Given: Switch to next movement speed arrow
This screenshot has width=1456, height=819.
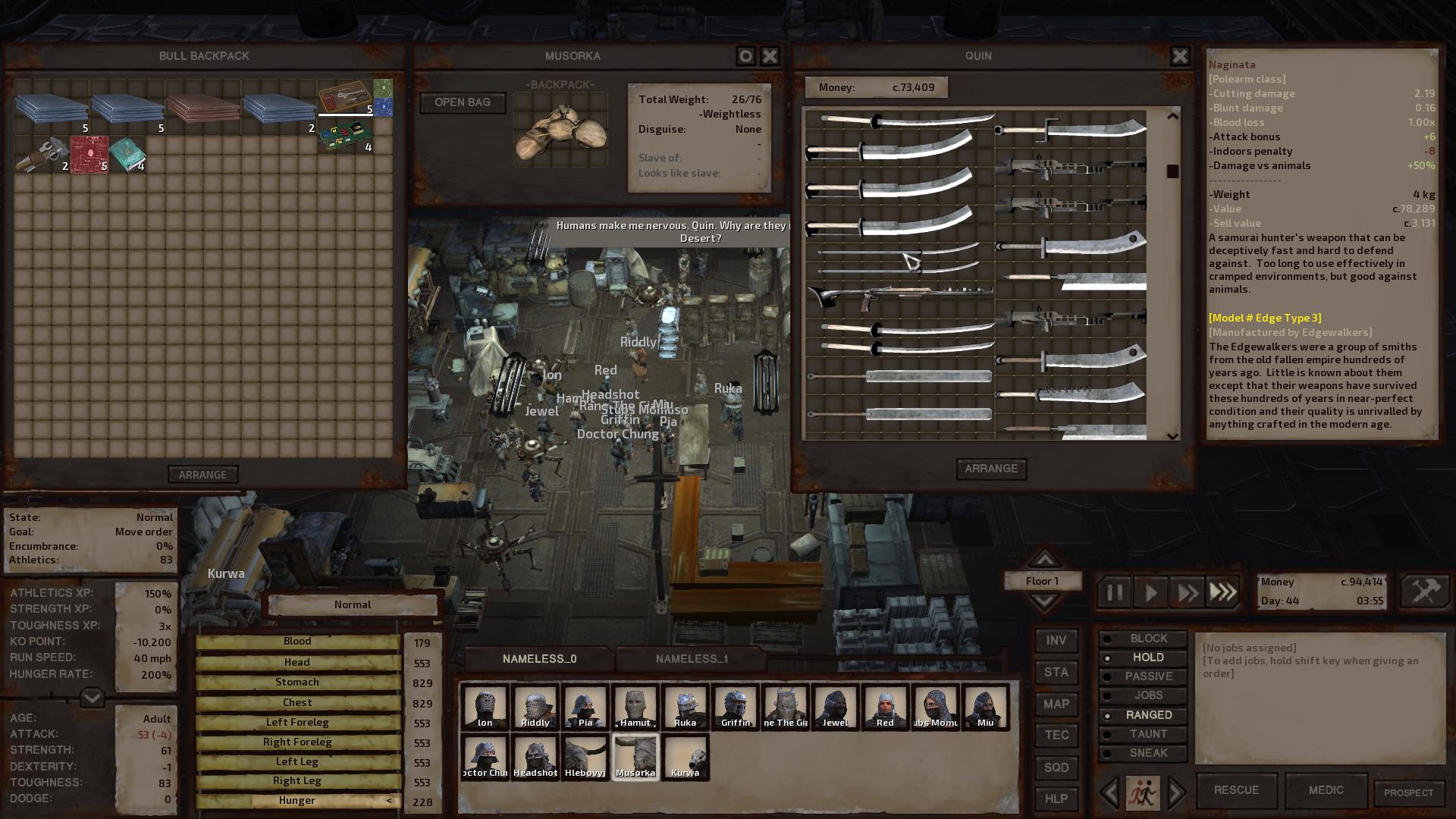Looking at the screenshot, I should 1176,793.
